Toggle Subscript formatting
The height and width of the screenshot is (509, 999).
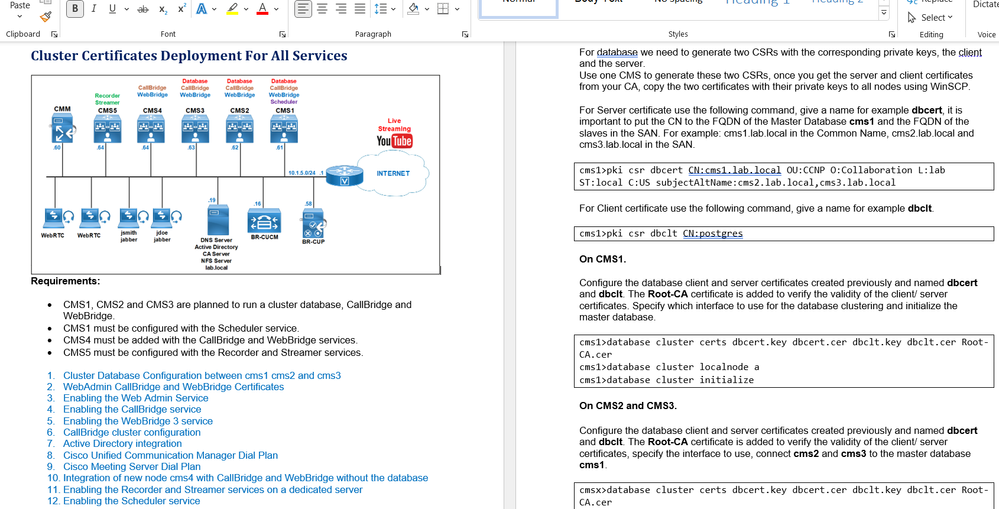163,9
